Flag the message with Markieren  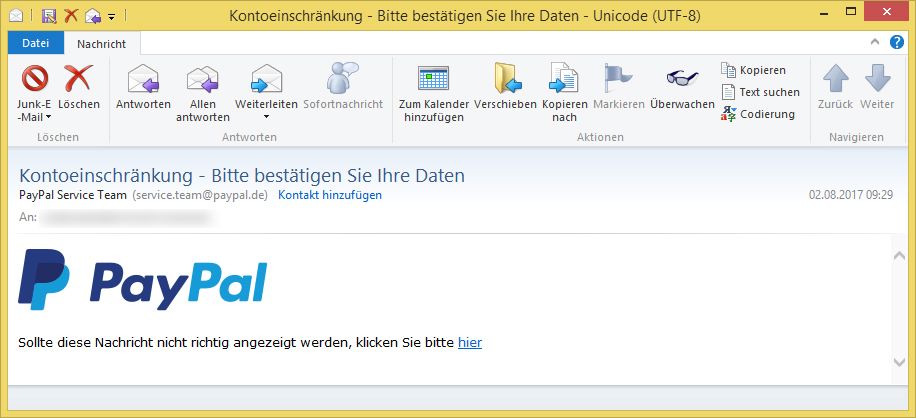coord(619,88)
